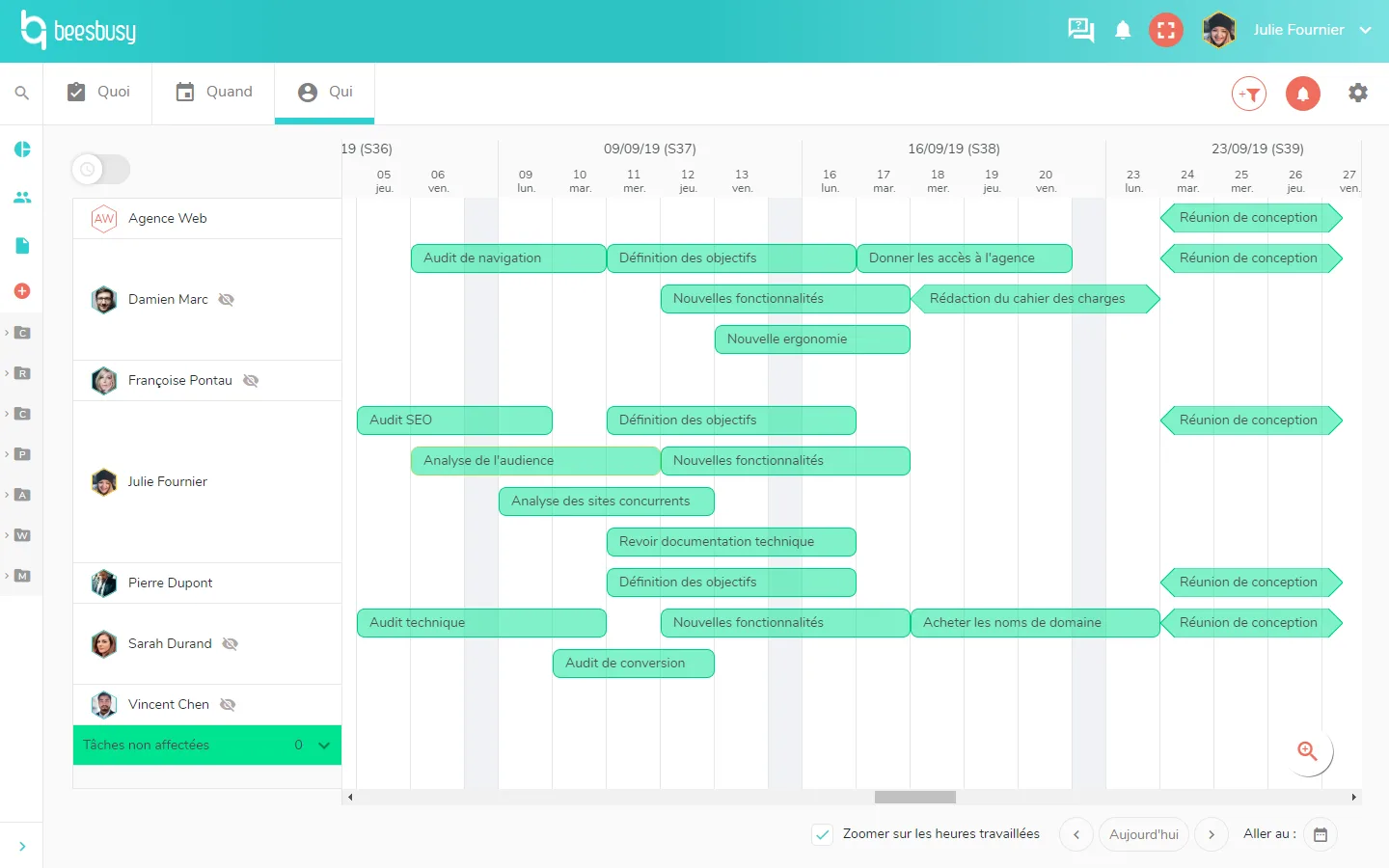Click the beesbusy logo

coord(79,30)
